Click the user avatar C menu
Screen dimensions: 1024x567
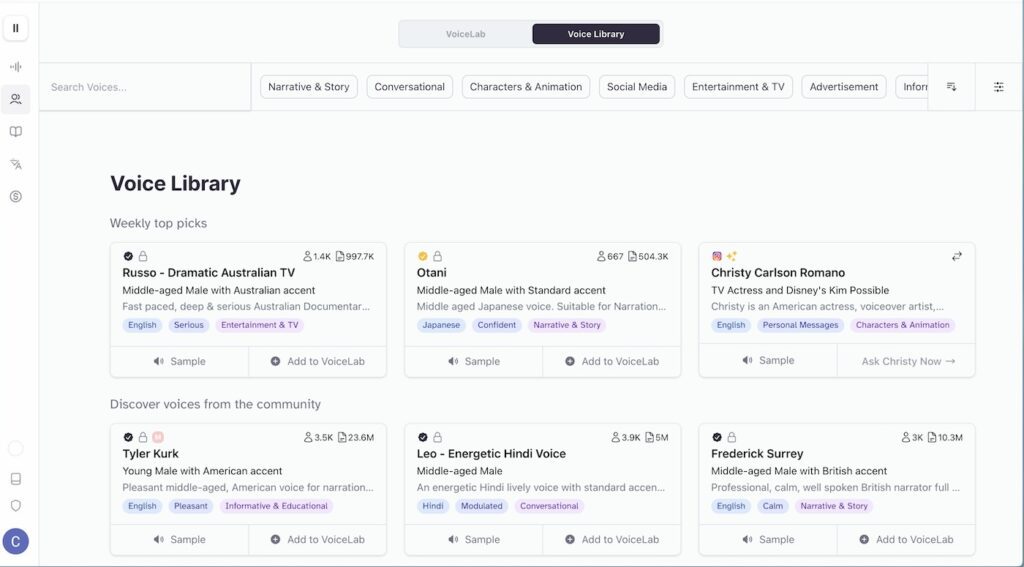[x=15, y=541]
